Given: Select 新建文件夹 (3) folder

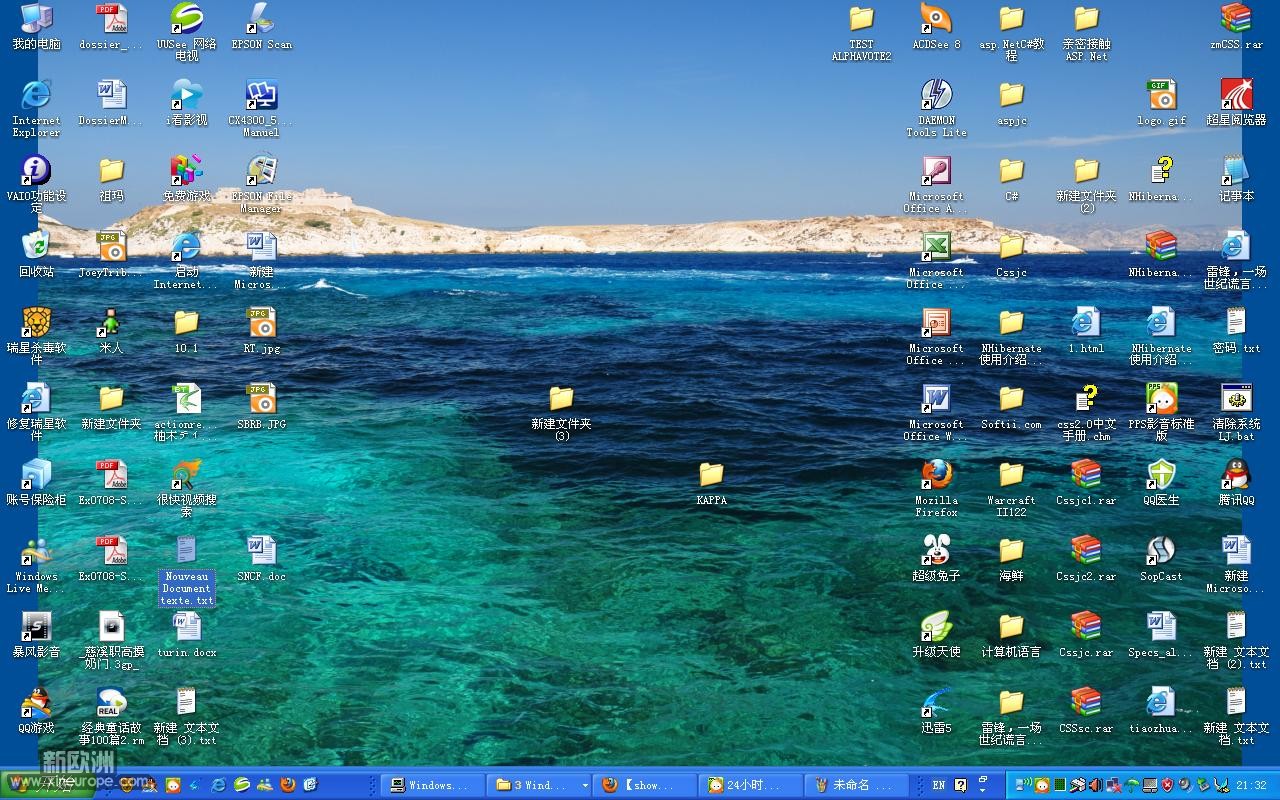Looking at the screenshot, I should [561, 411].
